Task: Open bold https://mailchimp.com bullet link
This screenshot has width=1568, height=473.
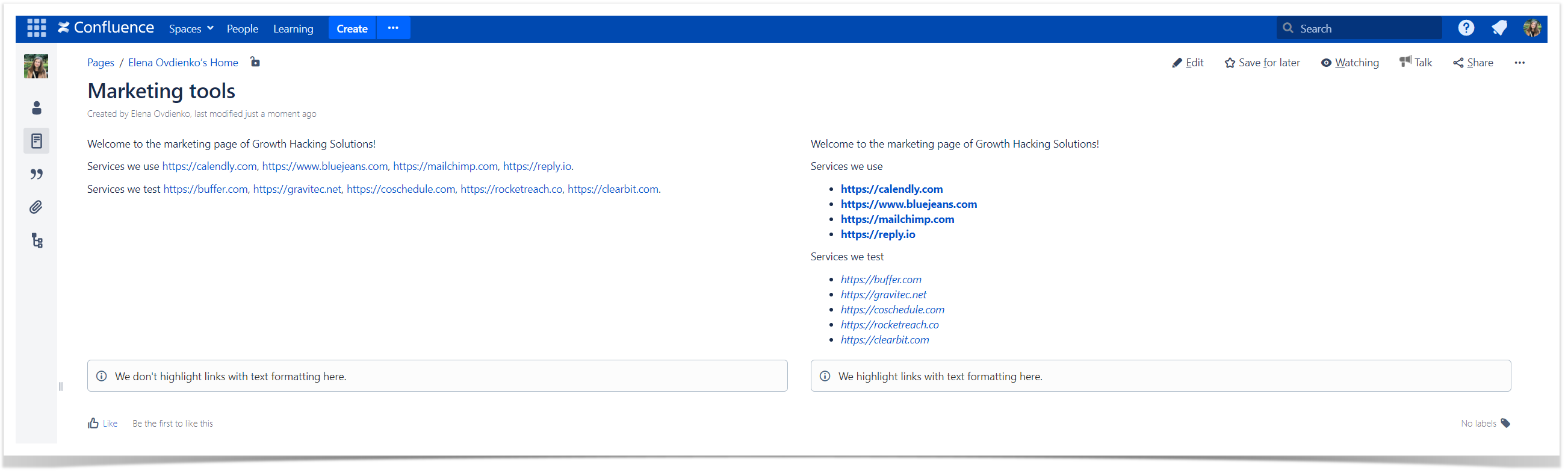Action: [897, 219]
